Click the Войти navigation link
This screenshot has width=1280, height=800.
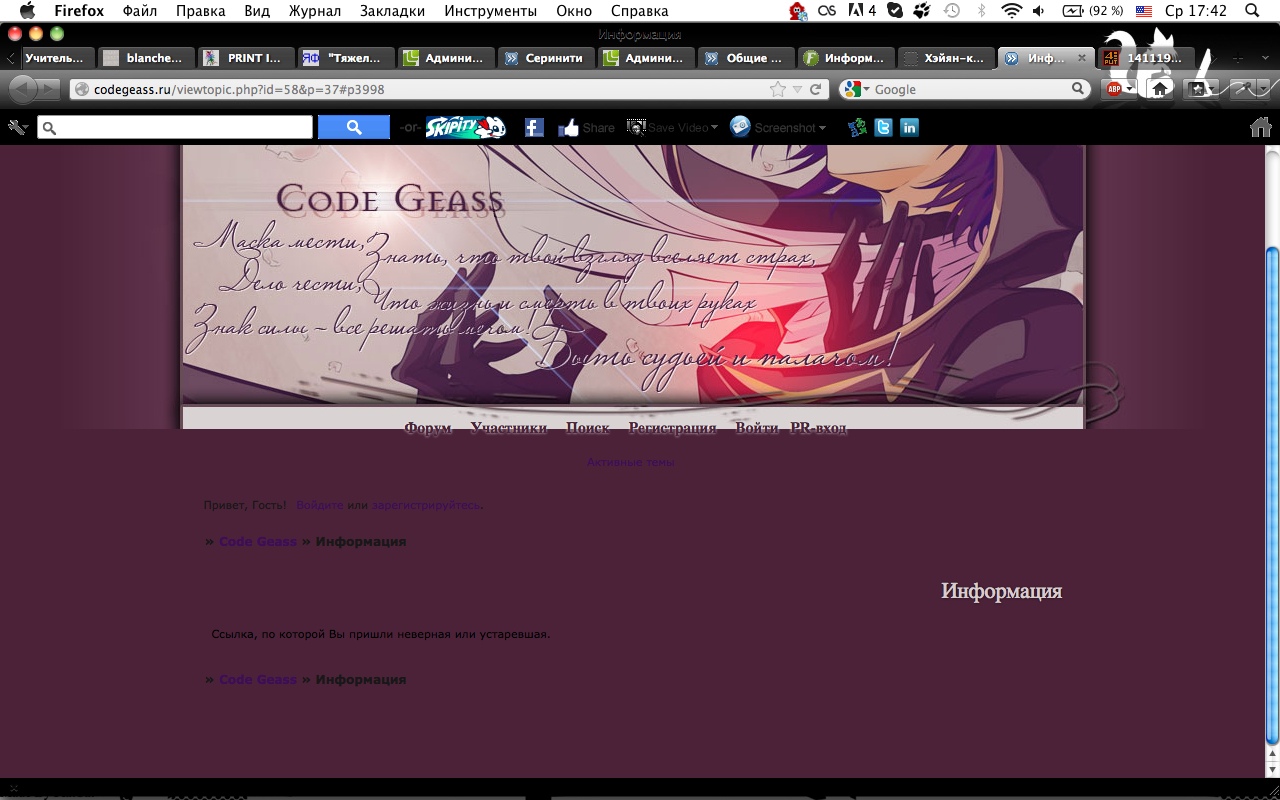(x=757, y=428)
